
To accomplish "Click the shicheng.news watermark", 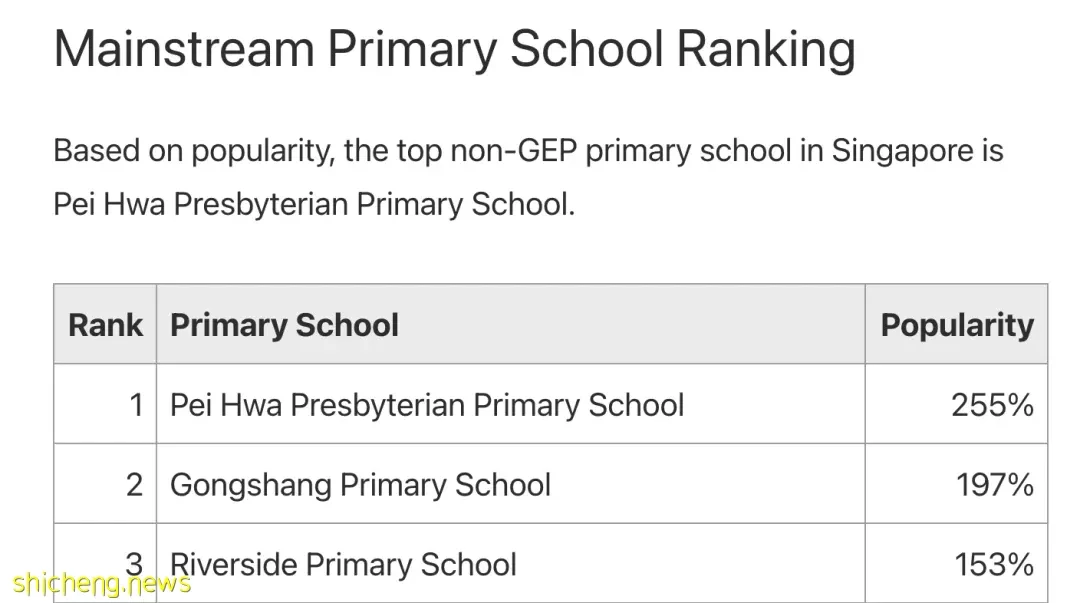I will click(101, 584).
